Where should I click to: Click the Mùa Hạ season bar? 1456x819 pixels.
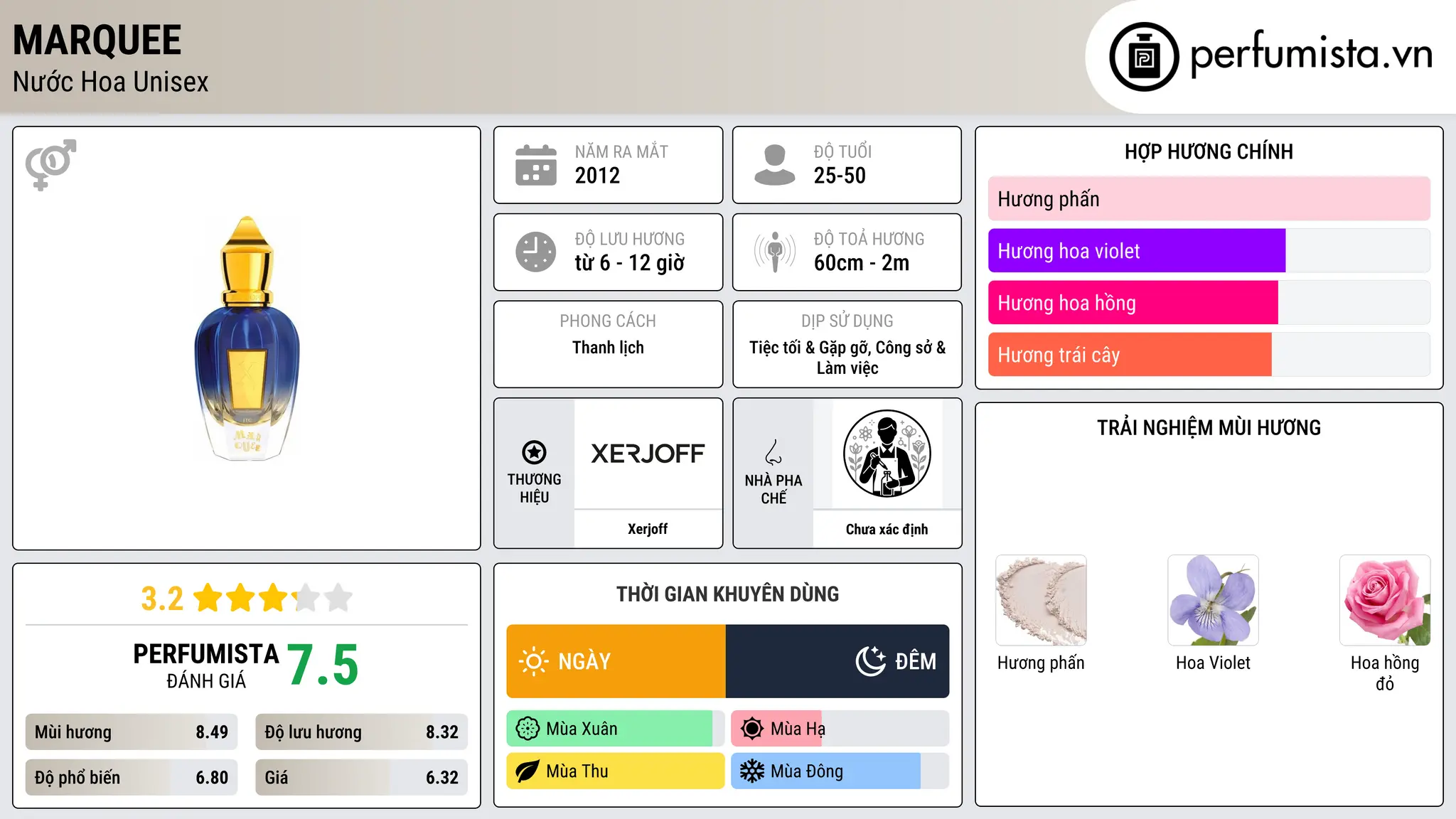point(840,729)
